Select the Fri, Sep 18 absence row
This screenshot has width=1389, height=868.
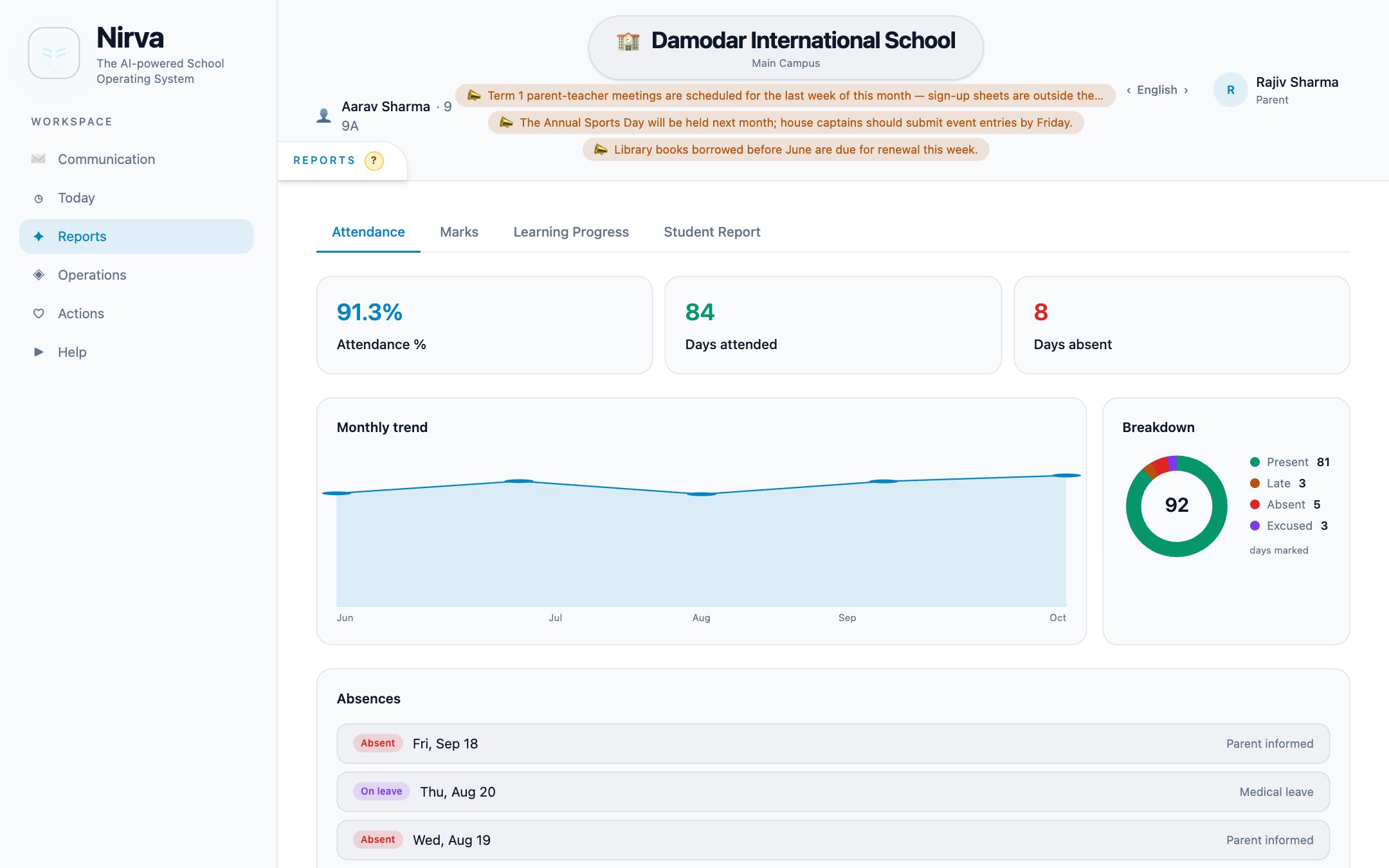tap(833, 743)
